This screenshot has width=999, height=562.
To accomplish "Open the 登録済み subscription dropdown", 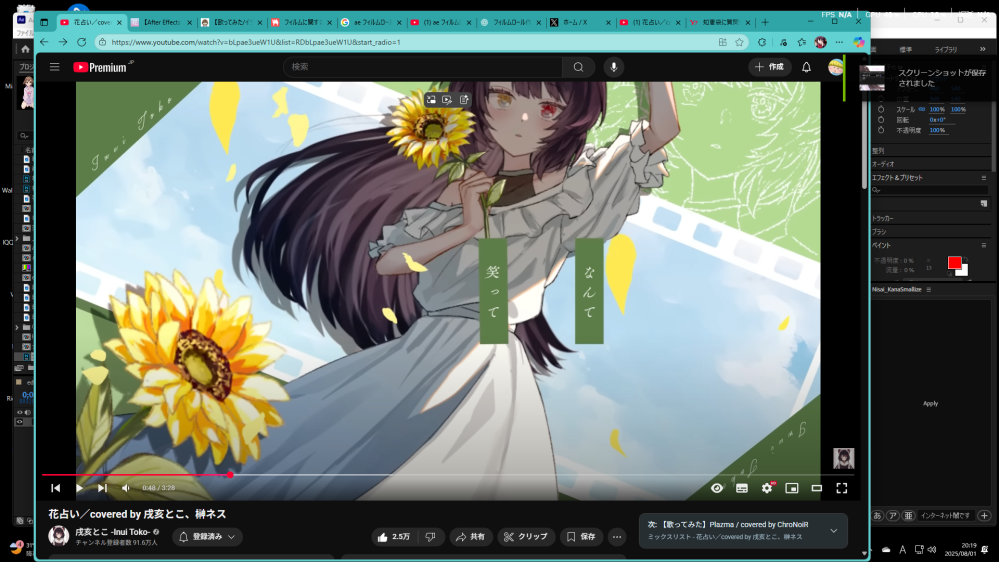I will coord(208,537).
